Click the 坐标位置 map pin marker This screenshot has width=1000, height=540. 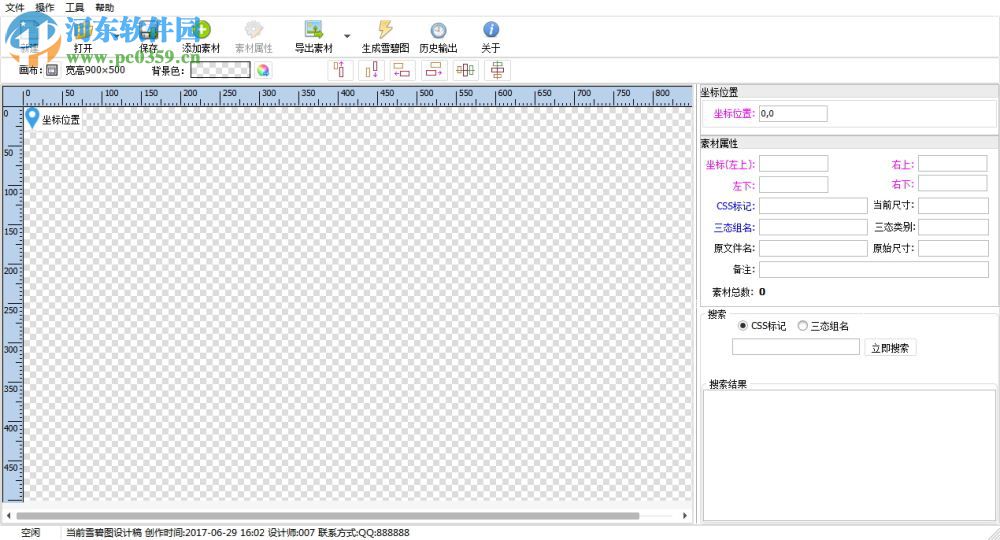coord(33,118)
